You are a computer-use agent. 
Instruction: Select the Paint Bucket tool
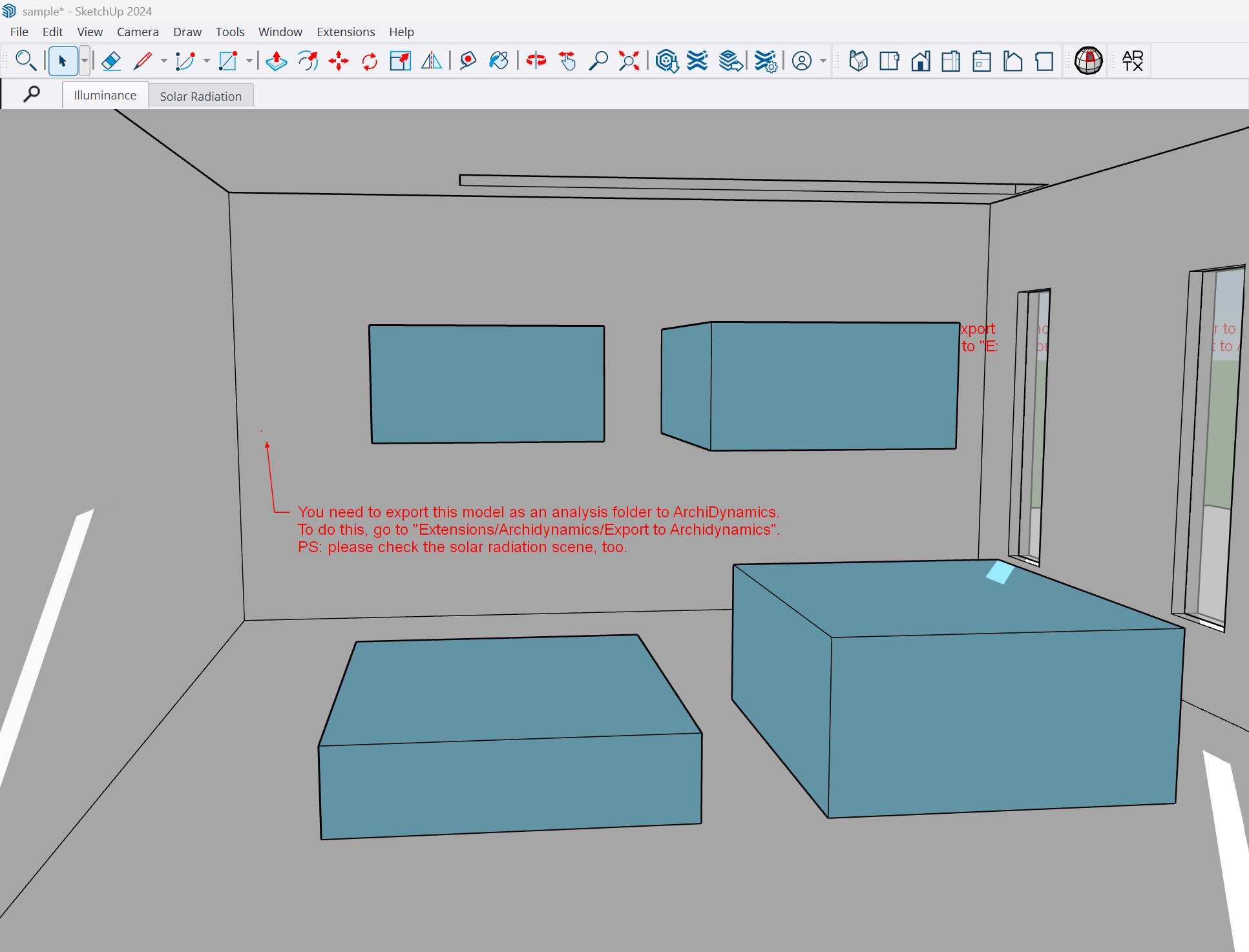[499, 61]
